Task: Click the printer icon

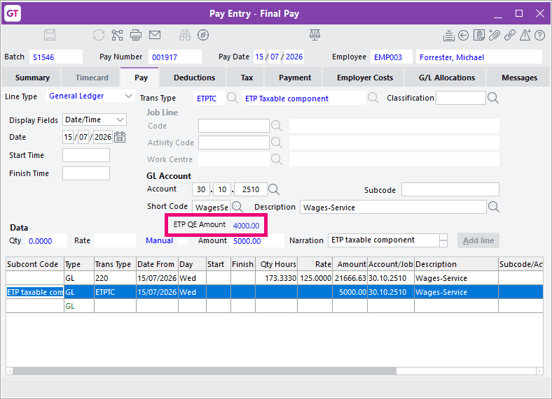Action: click(x=136, y=35)
